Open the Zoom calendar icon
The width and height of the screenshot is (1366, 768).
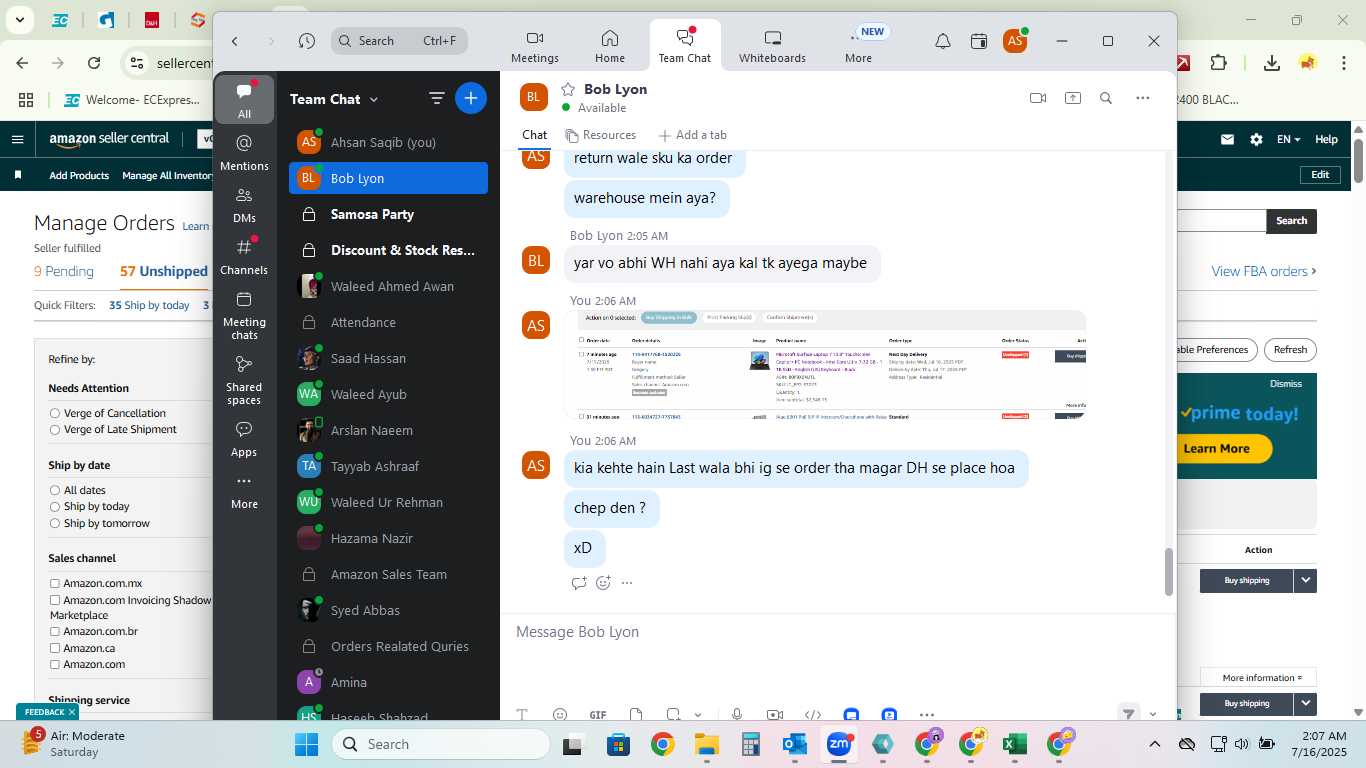(979, 41)
